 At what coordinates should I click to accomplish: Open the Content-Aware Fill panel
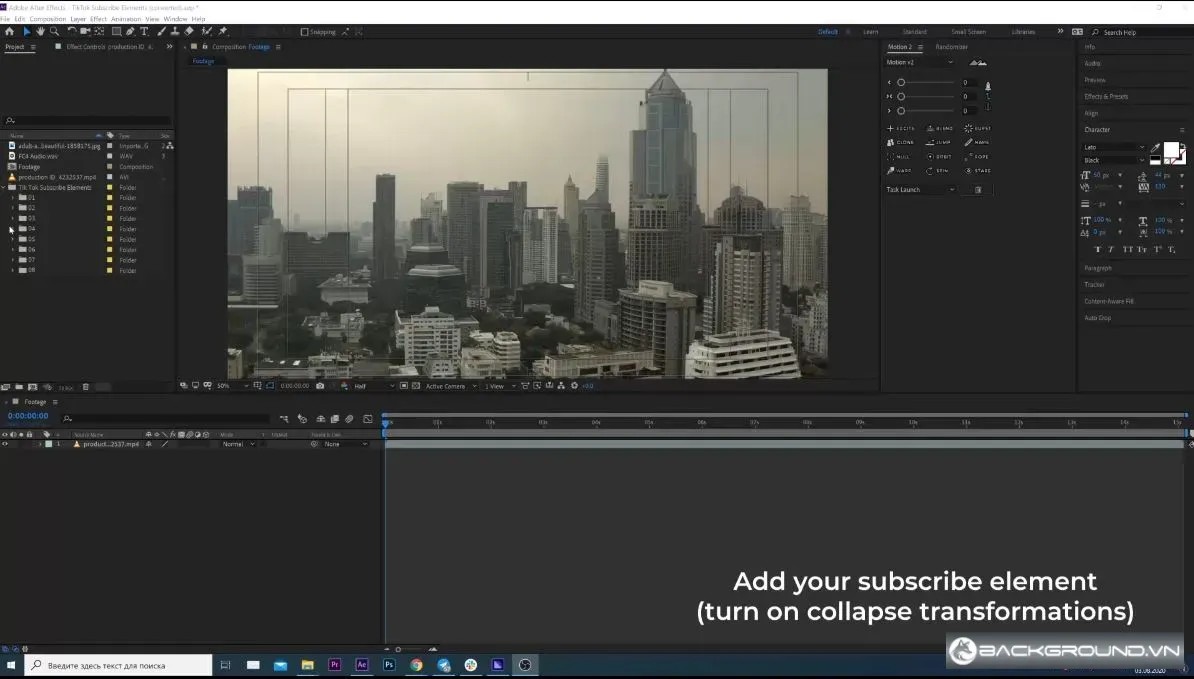point(1109,301)
